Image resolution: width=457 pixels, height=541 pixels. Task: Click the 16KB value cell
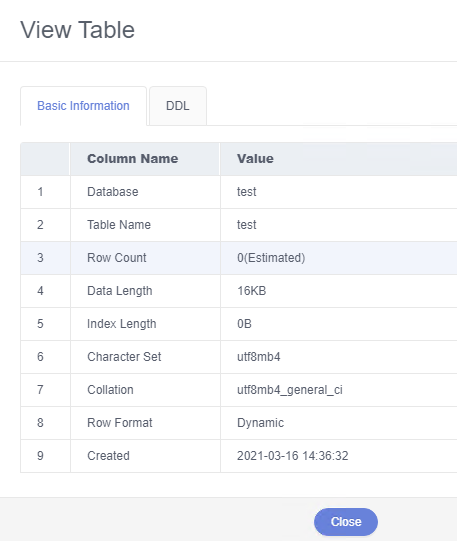pos(339,291)
